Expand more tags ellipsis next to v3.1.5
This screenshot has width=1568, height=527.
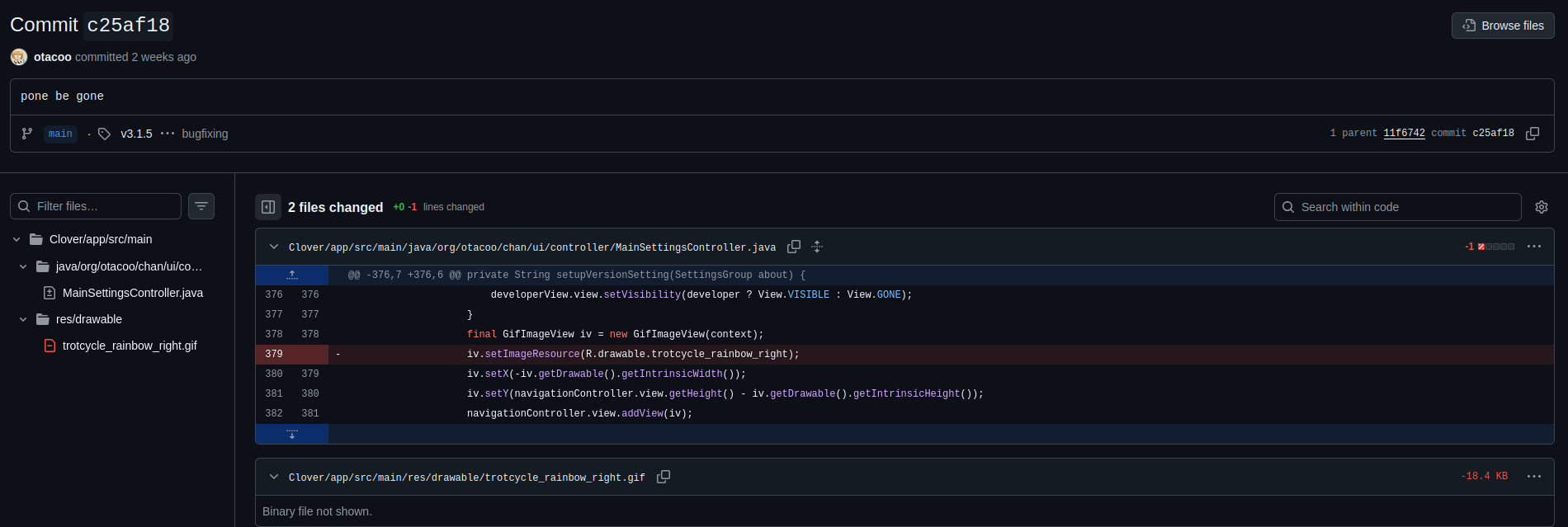click(168, 134)
